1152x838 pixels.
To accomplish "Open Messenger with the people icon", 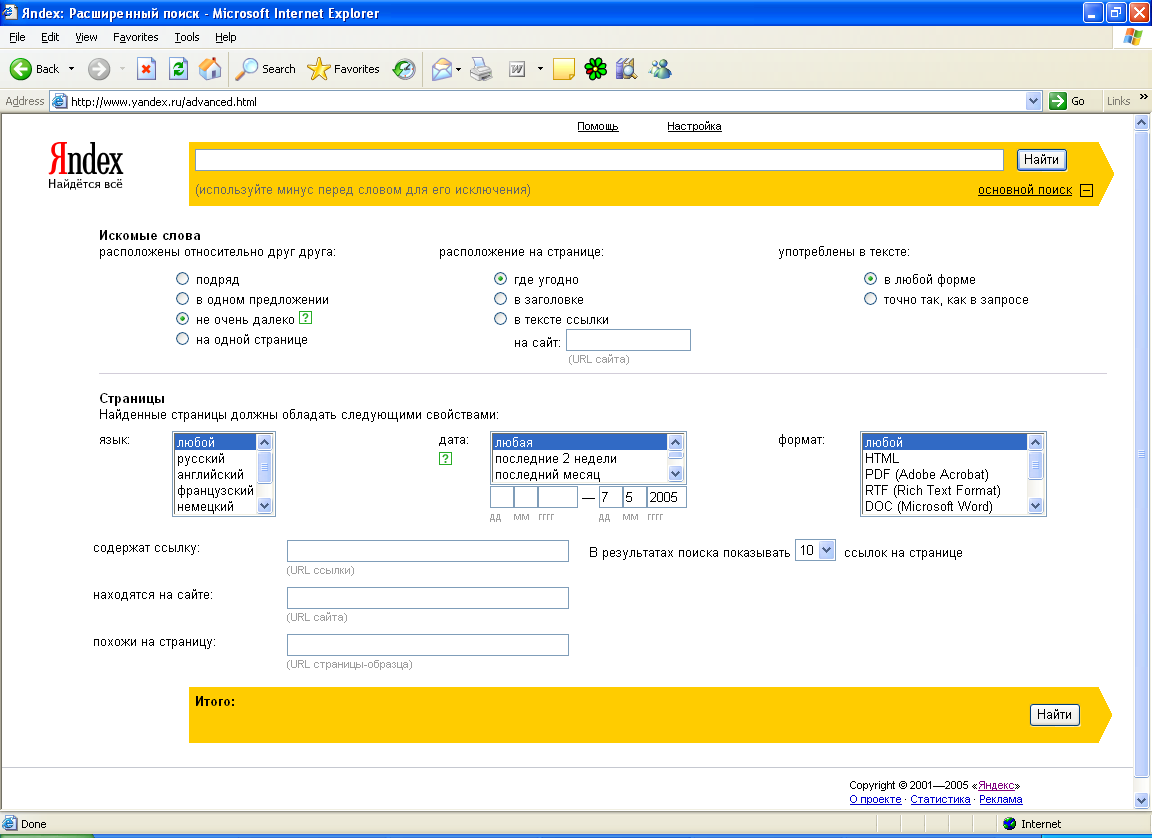I will 660,69.
